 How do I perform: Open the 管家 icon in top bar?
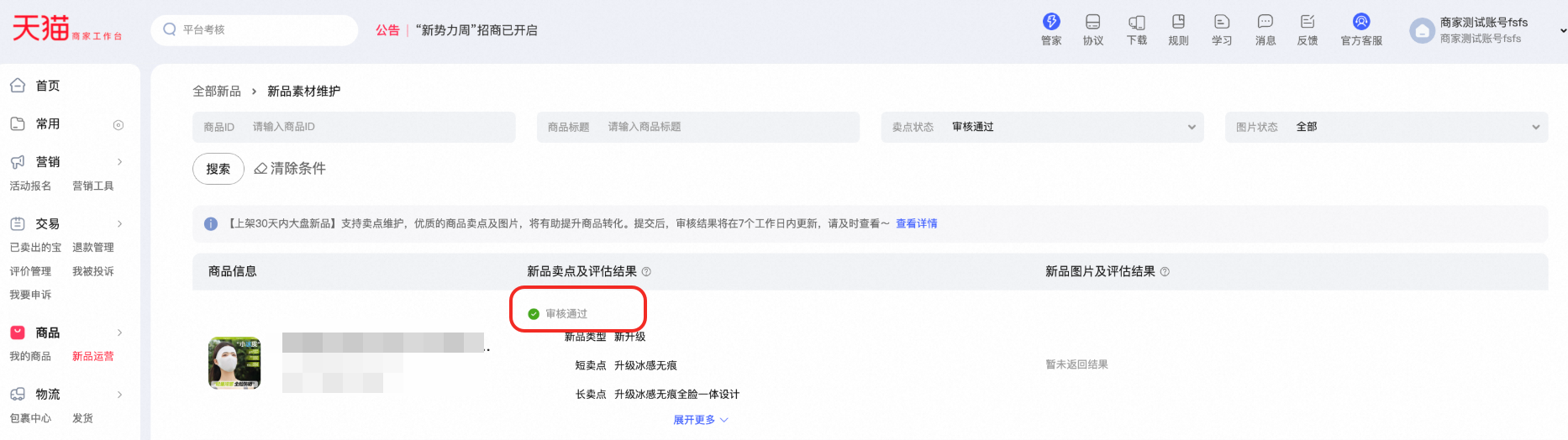coord(1051,22)
